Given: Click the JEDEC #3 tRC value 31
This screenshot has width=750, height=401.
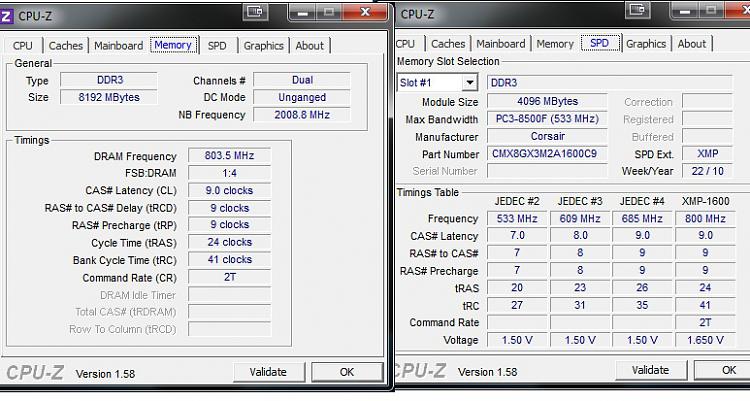Looking at the screenshot, I should click(x=580, y=305).
